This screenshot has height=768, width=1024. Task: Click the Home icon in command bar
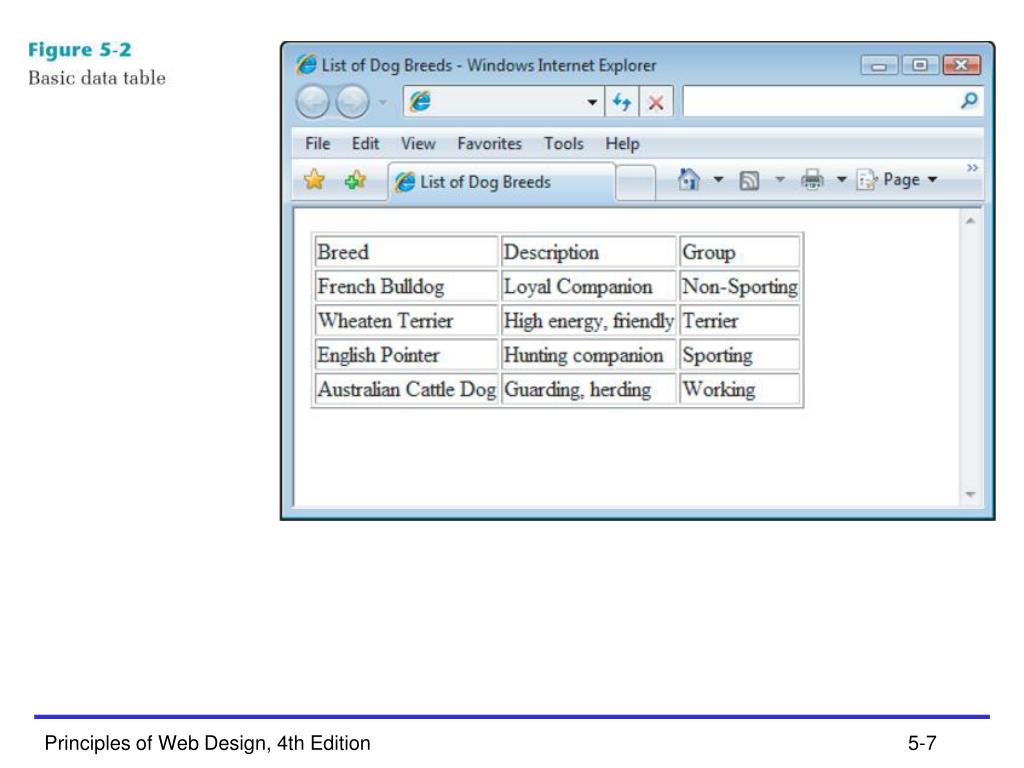pos(689,179)
